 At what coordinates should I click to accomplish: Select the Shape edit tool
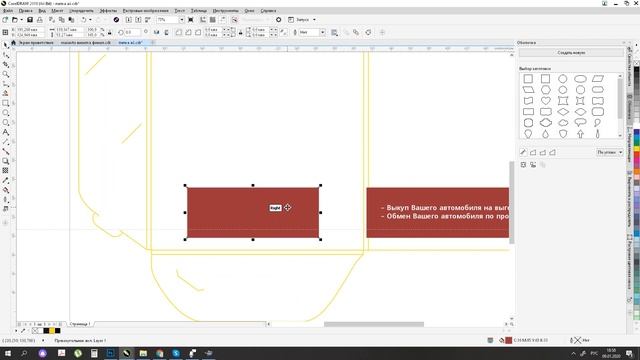click(5, 55)
